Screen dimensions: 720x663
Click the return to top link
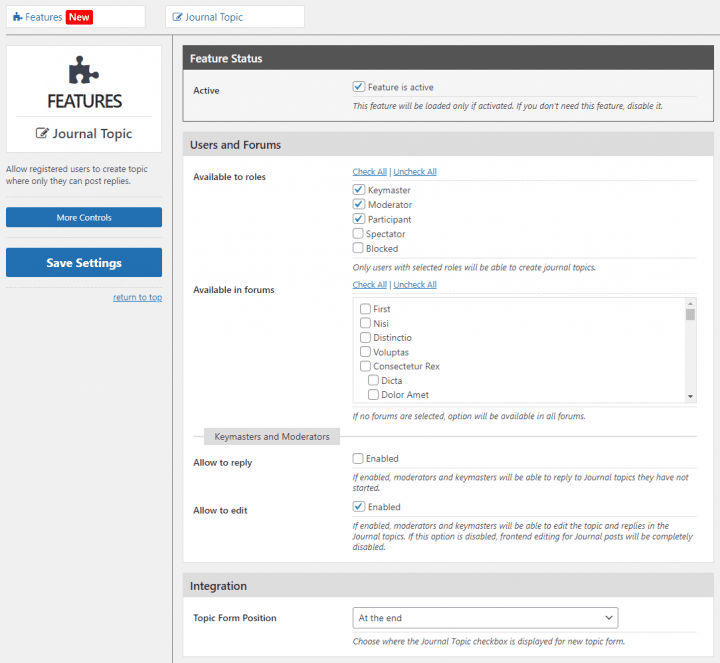pos(137,297)
